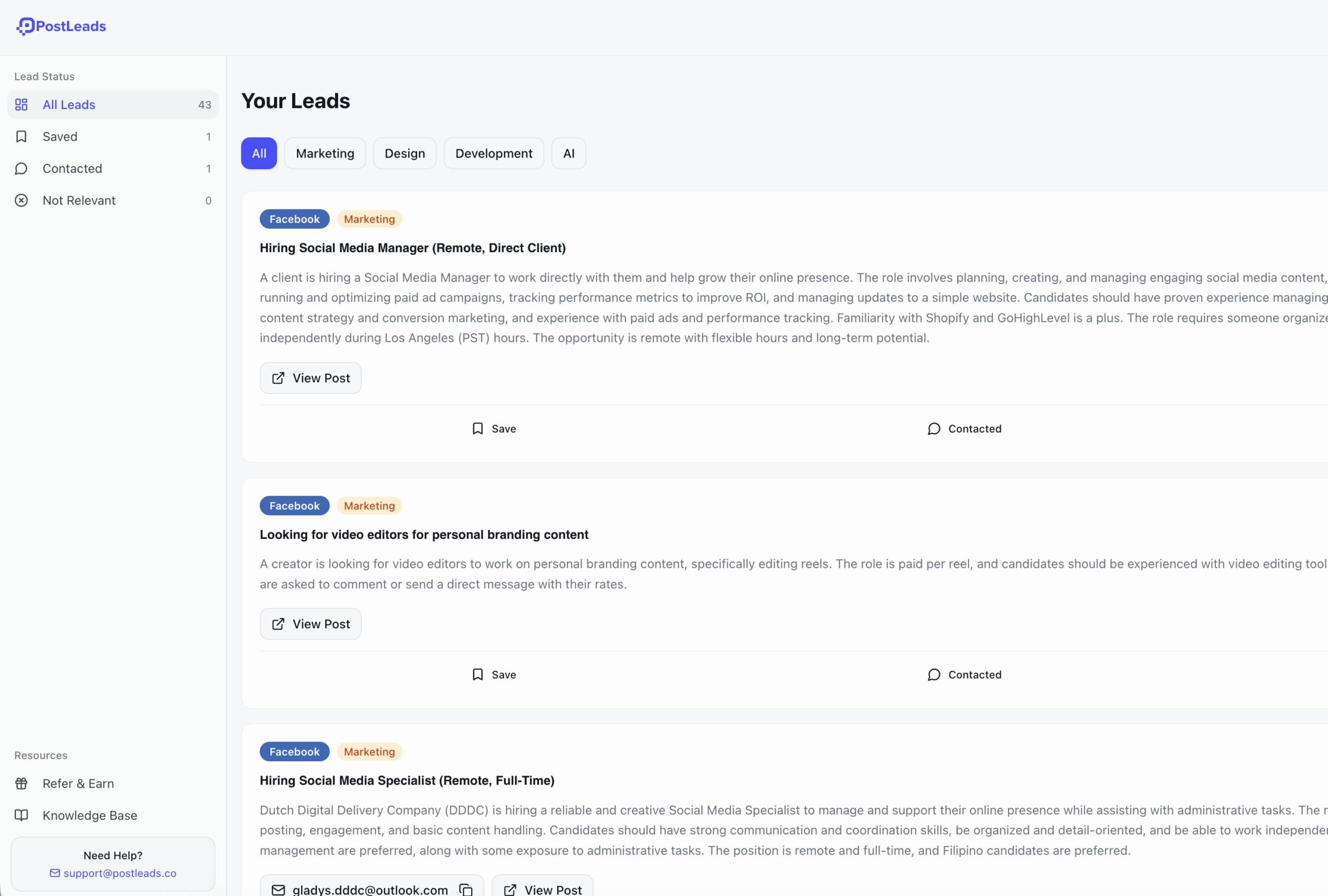Show All leads filter tab

pyautogui.click(x=259, y=153)
